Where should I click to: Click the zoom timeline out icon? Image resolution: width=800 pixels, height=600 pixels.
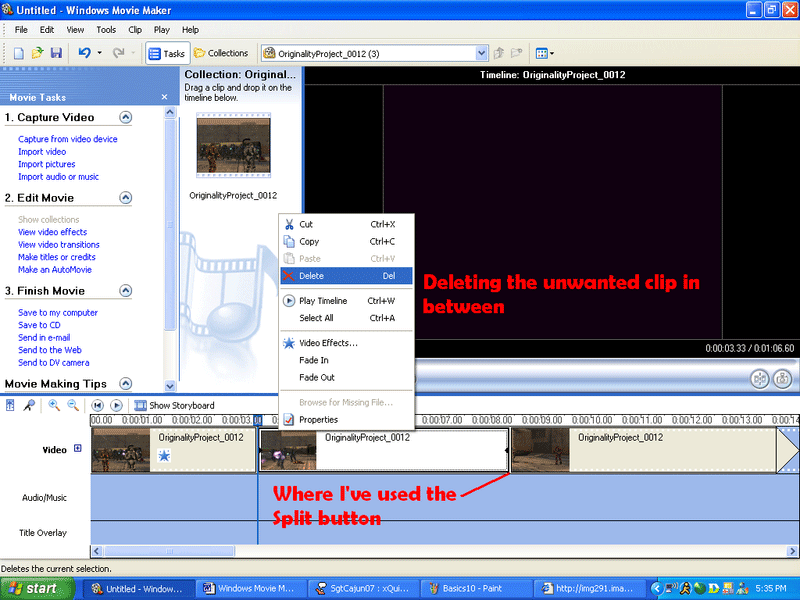pyautogui.click(x=73, y=405)
